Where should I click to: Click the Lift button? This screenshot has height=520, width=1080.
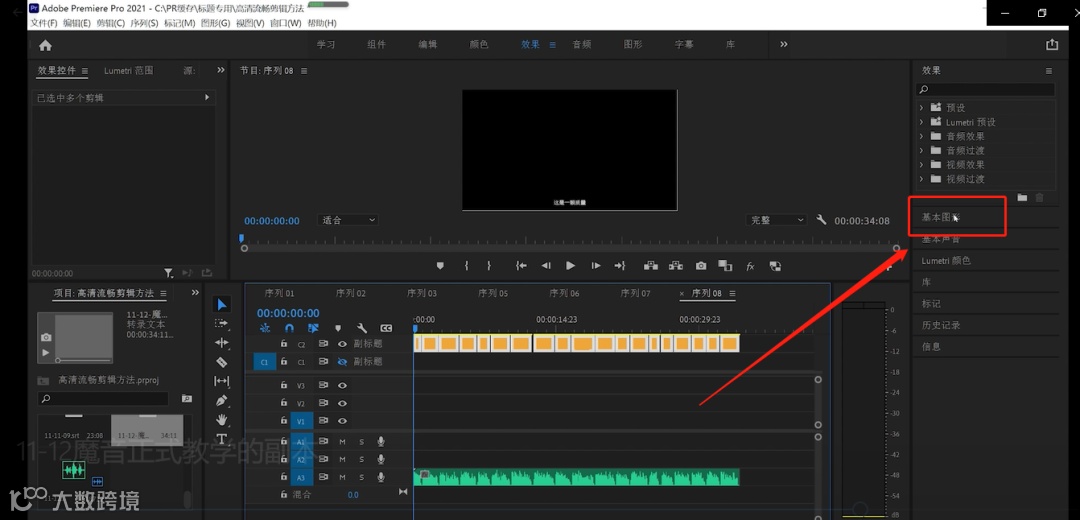pos(650,266)
